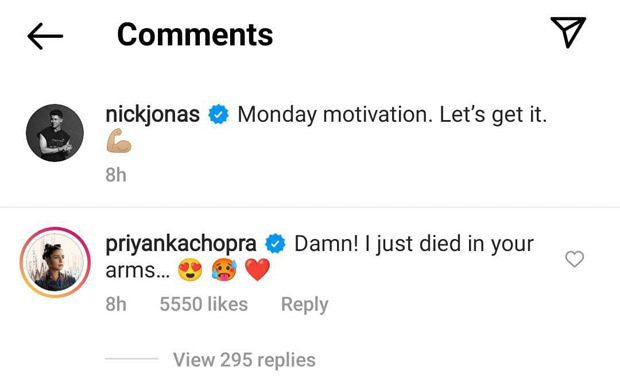The image size is (620, 386).
Task: Click the 8h timestamp under nickjonas caption
Action: coord(116,175)
